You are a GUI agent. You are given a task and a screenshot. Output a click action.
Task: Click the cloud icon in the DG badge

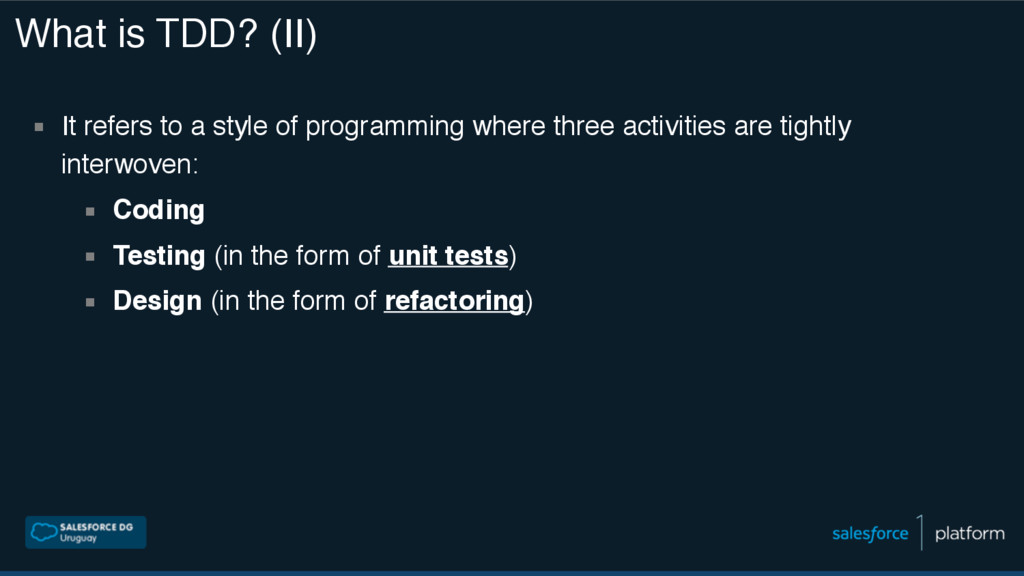click(44, 532)
